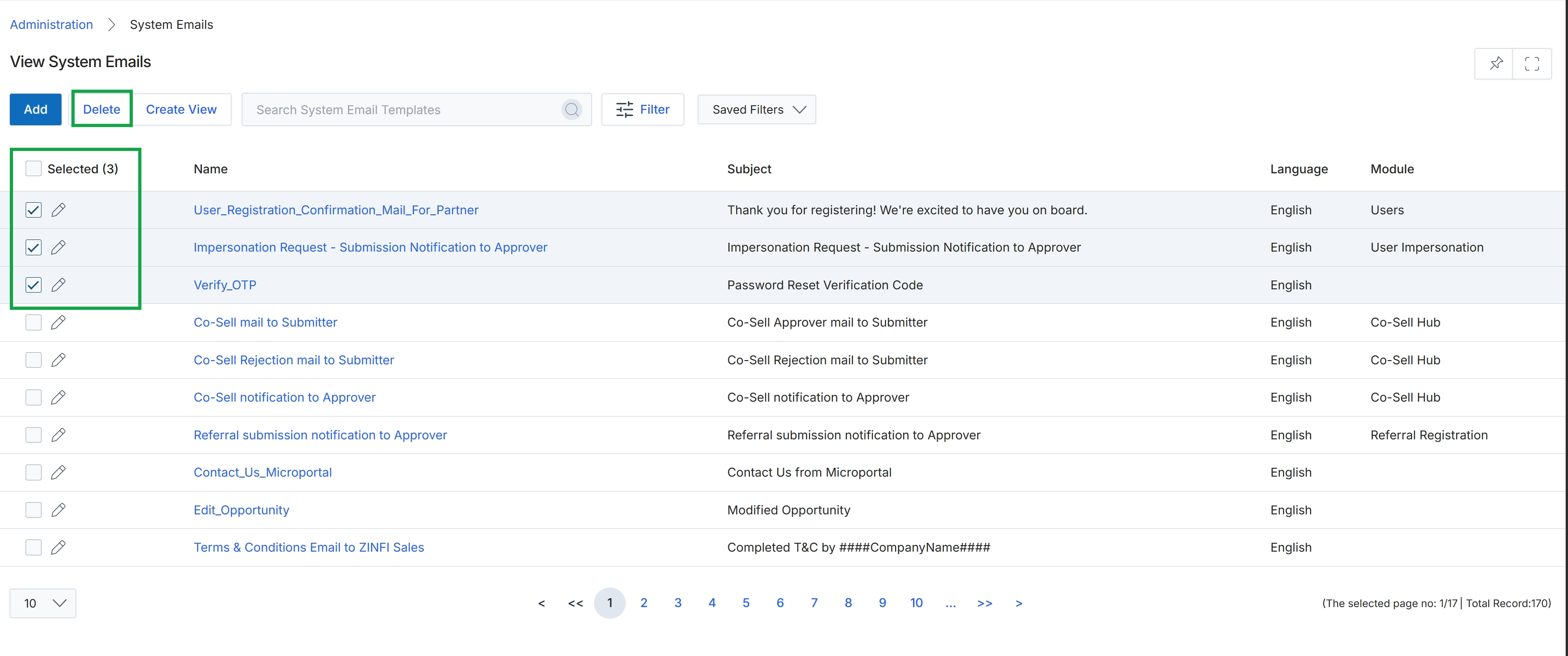
Task: Click the search magnifier icon
Action: [x=571, y=109]
